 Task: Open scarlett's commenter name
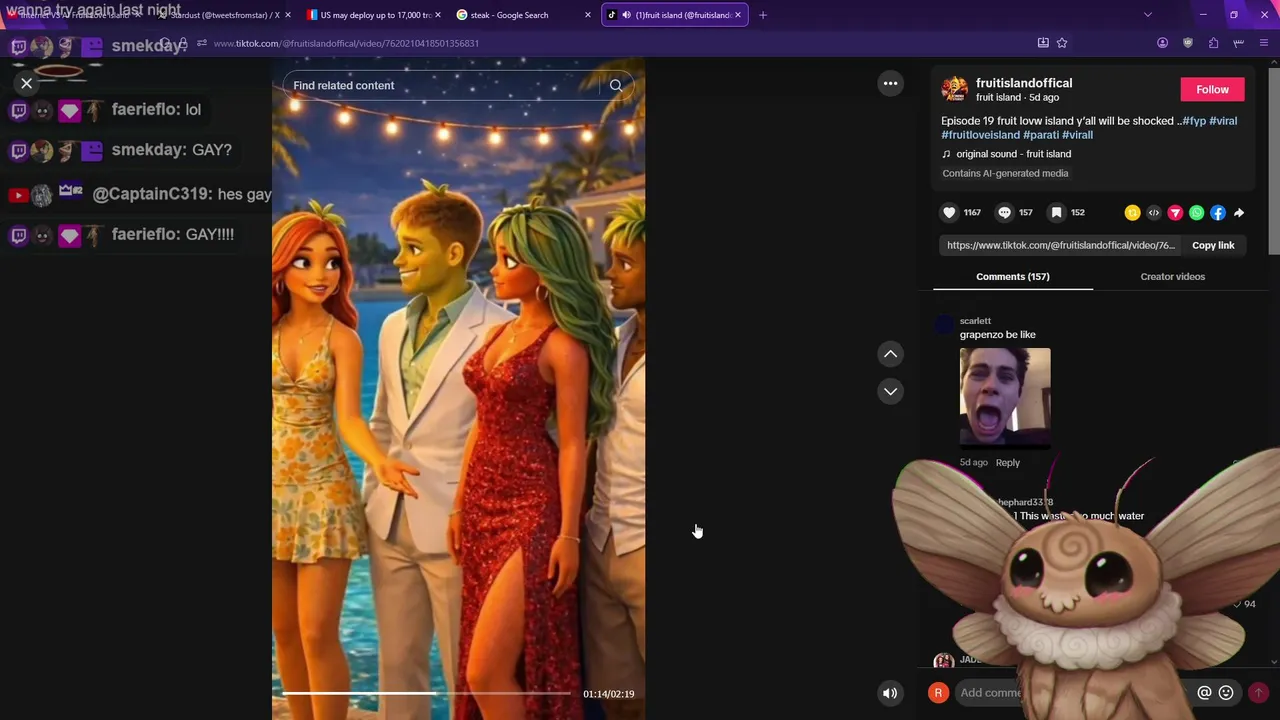tap(975, 321)
